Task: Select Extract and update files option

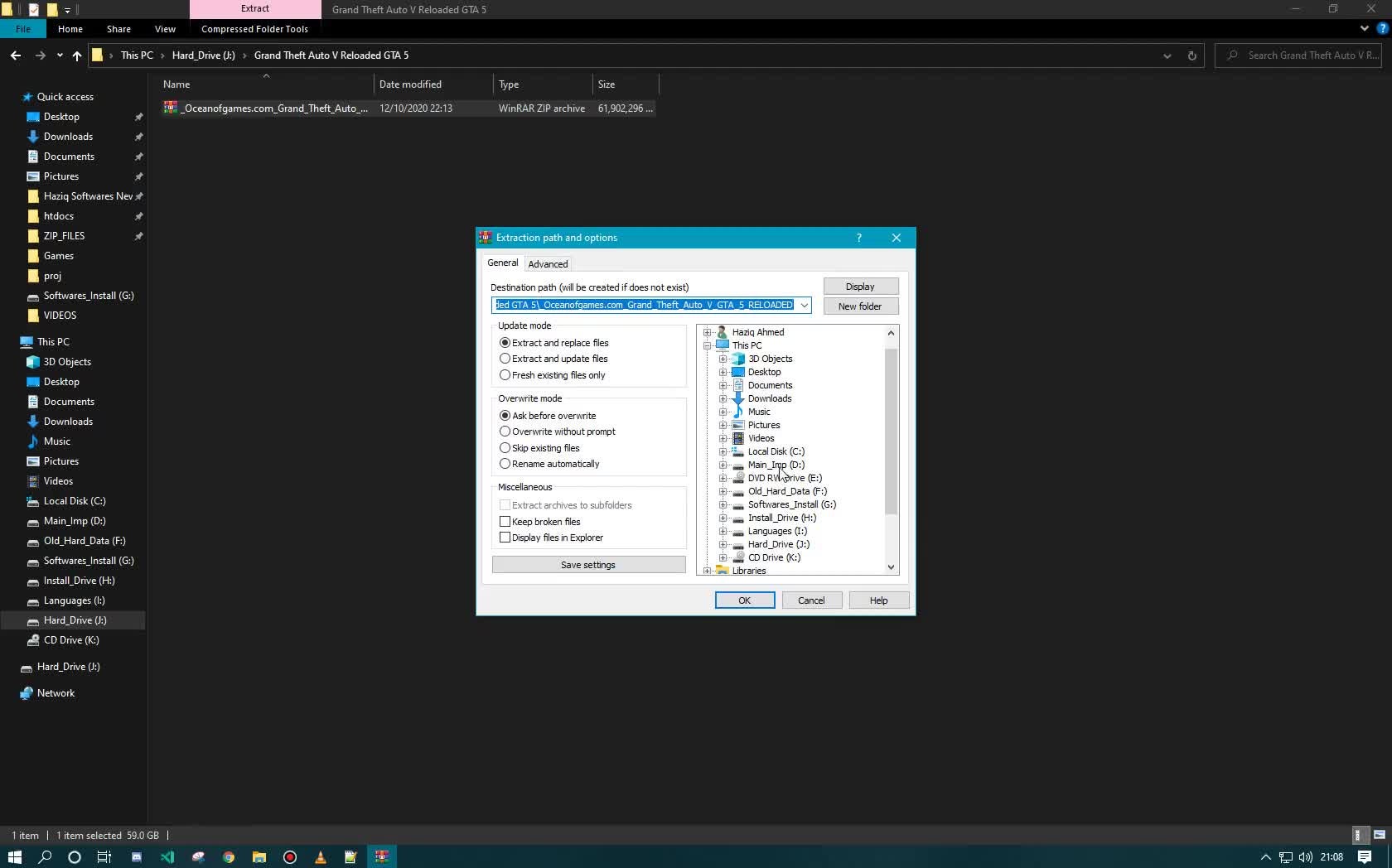Action: (x=505, y=359)
